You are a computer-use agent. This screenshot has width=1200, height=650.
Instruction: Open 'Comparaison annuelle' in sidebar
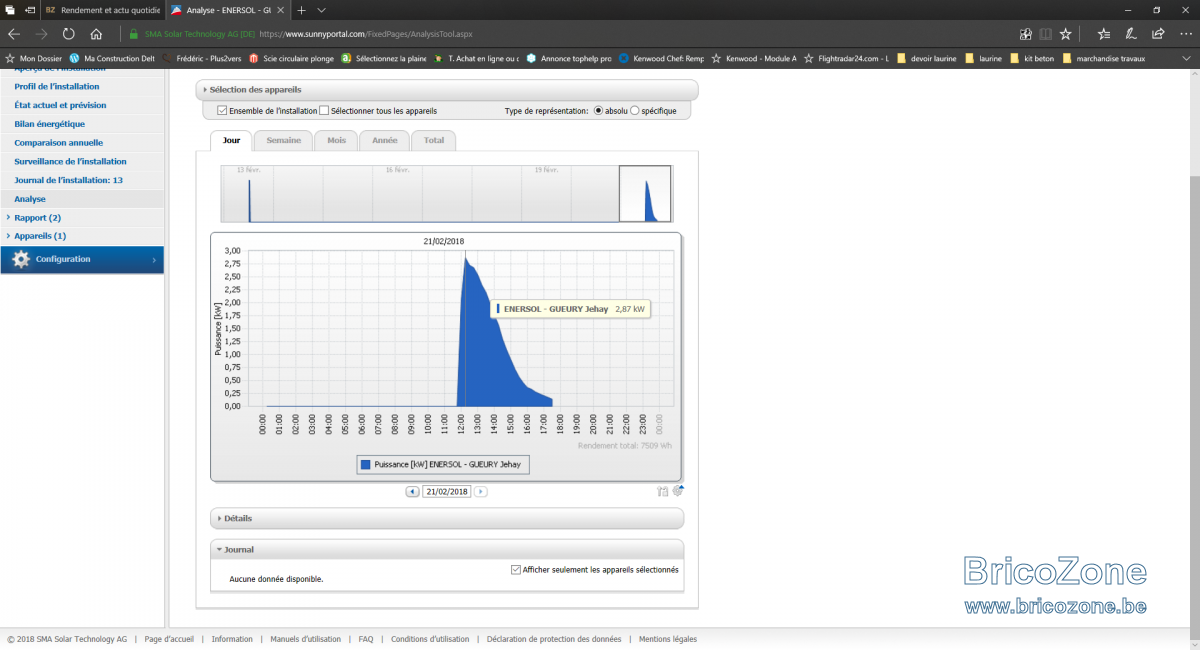58,143
